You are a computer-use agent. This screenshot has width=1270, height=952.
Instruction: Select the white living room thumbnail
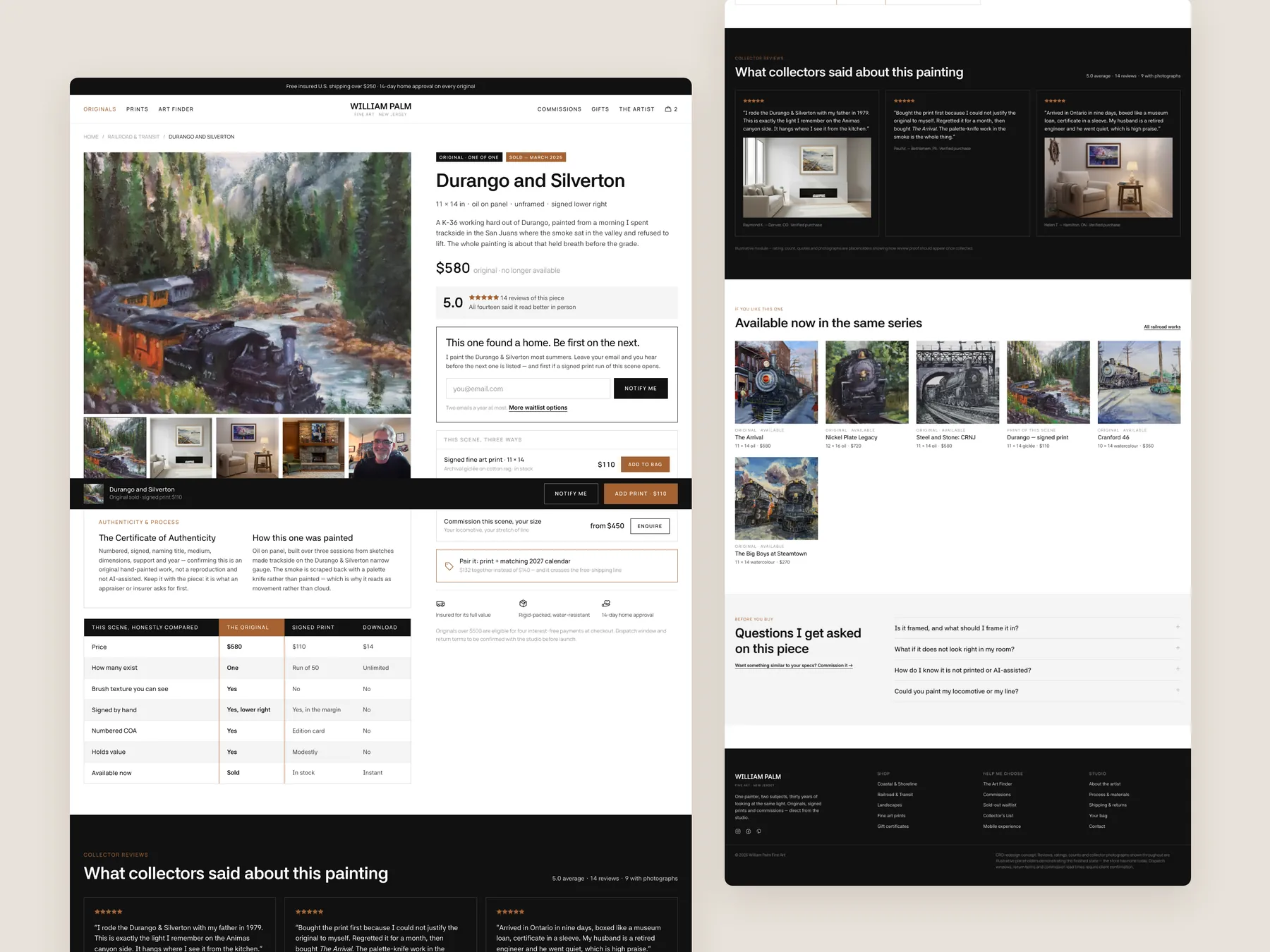pyautogui.click(x=181, y=448)
